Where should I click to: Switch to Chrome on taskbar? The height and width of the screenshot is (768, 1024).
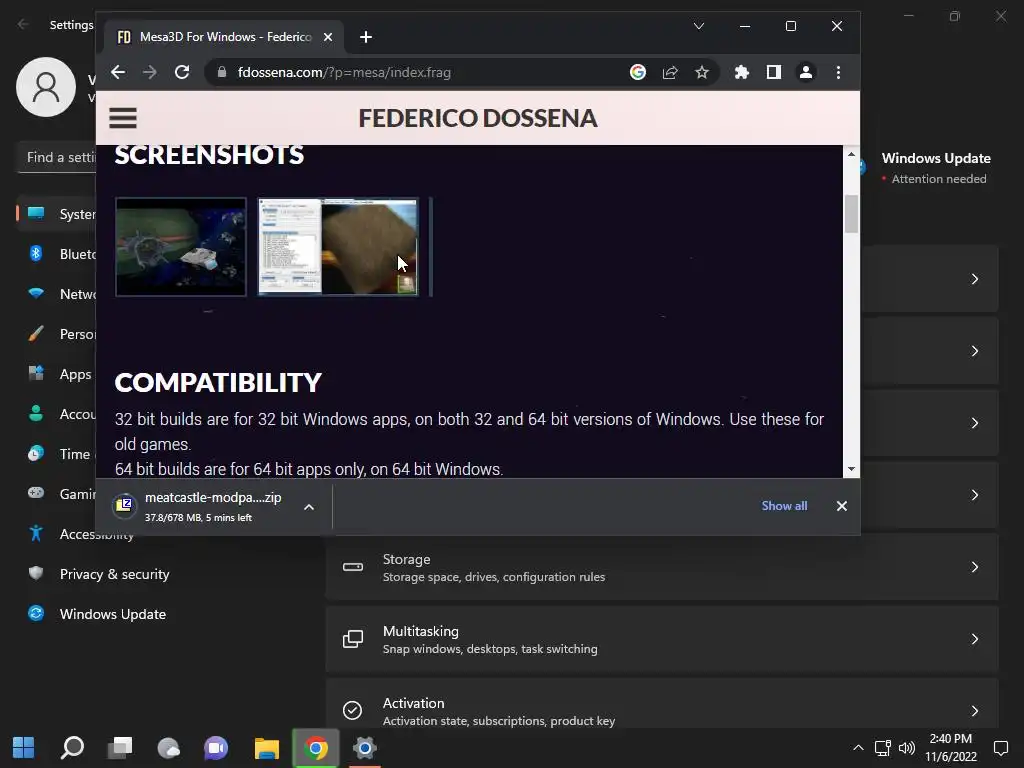[x=315, y=748]
